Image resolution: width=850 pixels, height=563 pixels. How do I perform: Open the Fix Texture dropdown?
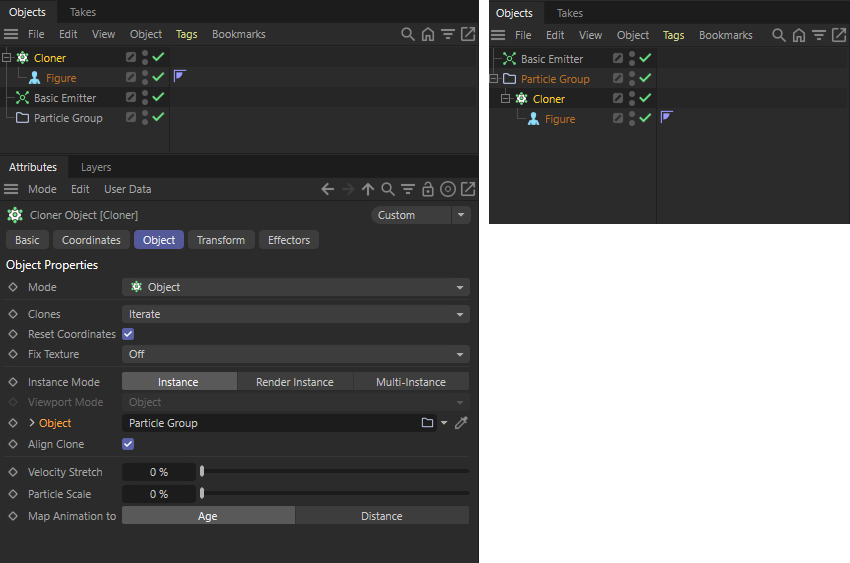[x=295, y=354]
